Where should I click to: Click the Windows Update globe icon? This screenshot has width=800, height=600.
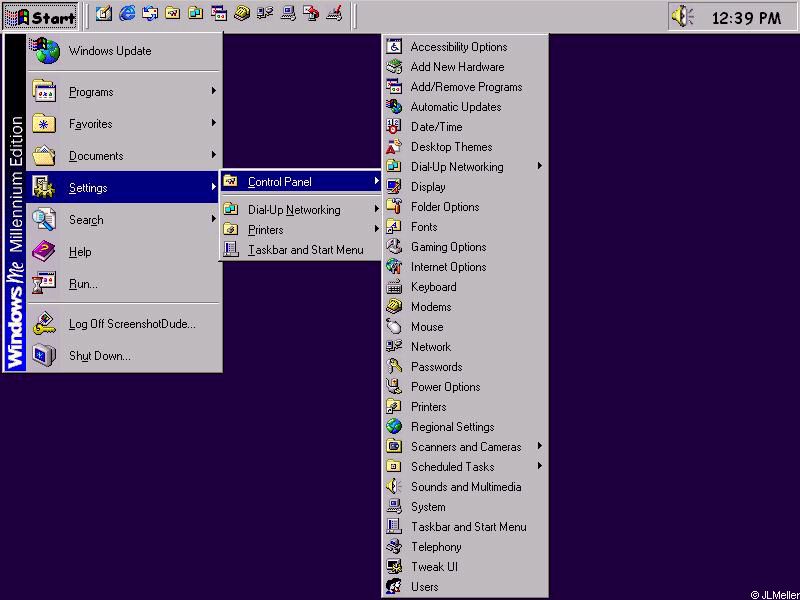coord(45,51)
